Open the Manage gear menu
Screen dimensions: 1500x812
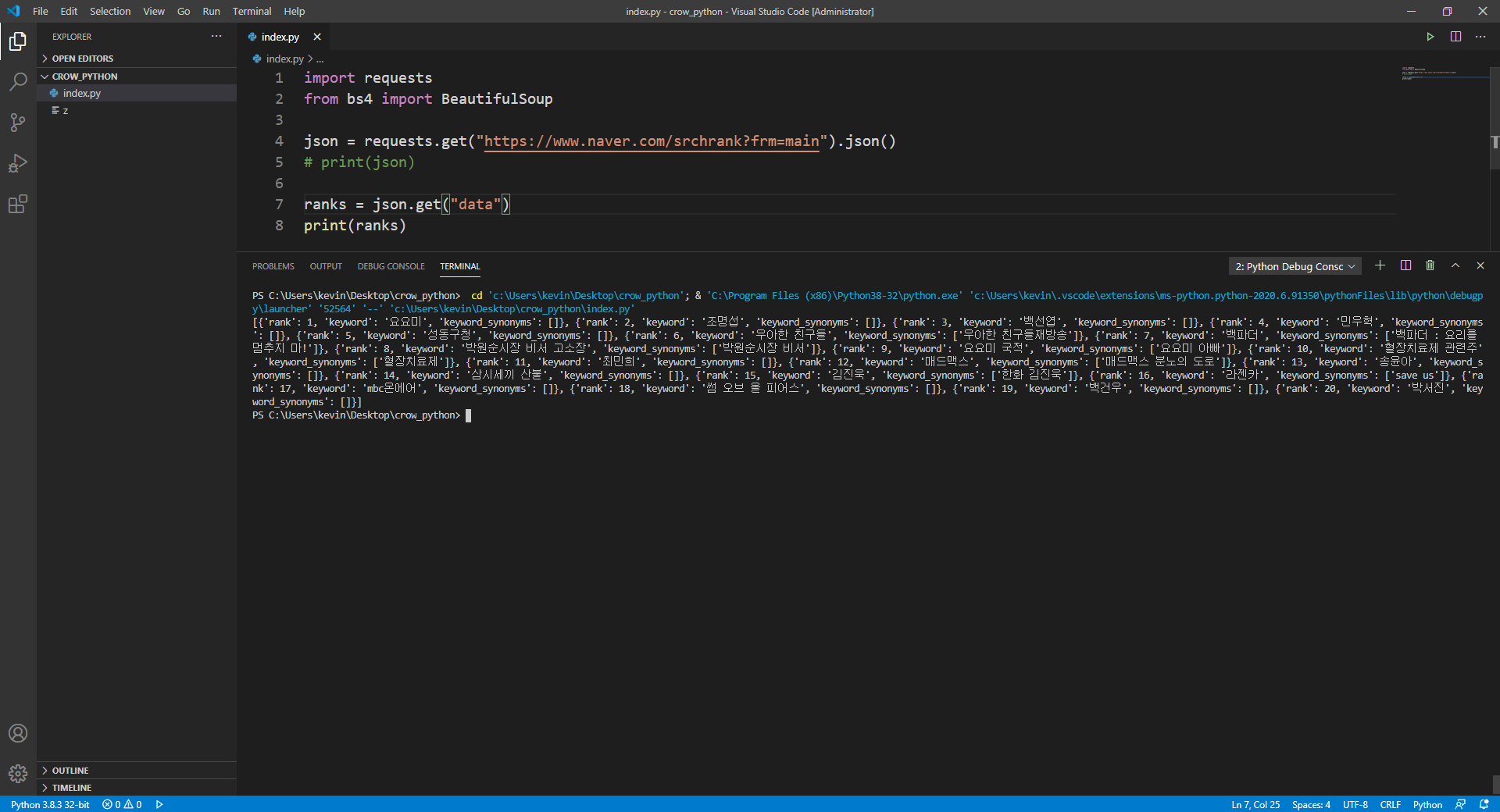point(18,774)
